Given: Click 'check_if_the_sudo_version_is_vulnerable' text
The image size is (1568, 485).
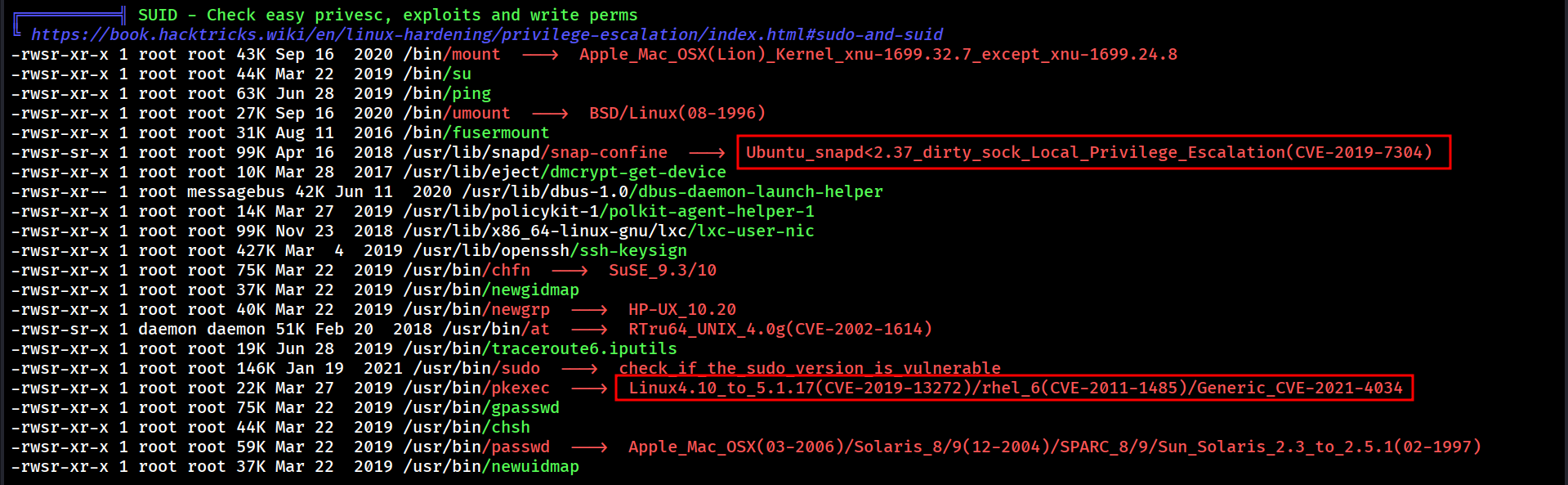Looking at the screenshot, I should [x=809, y=368].
